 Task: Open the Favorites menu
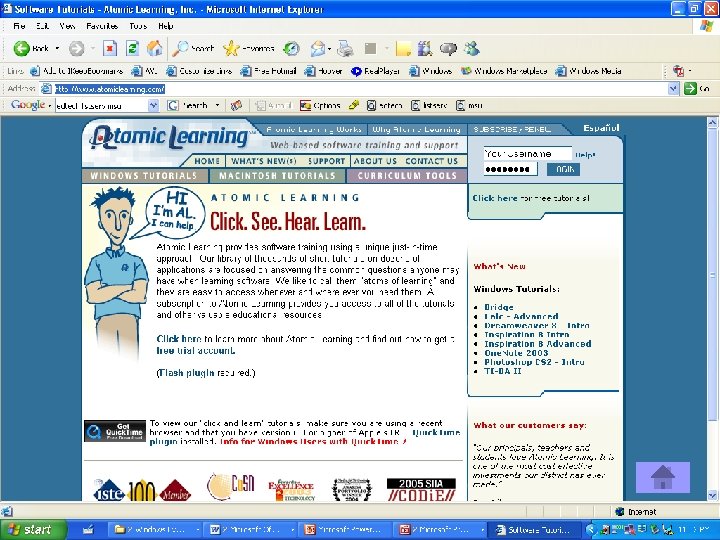click(x=102, y=26)
